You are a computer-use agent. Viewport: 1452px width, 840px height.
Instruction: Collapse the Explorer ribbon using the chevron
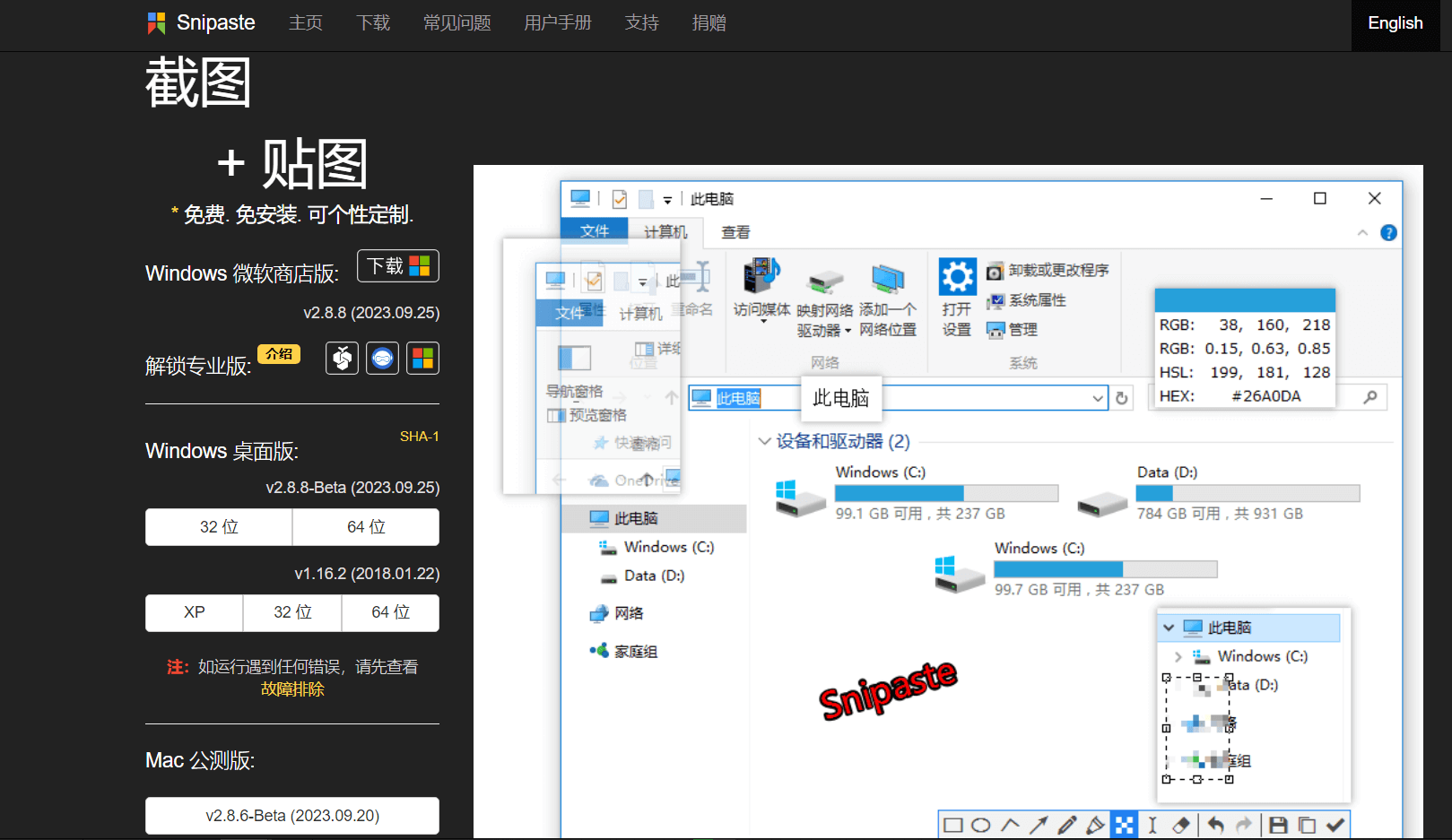tap(1362, 233)
